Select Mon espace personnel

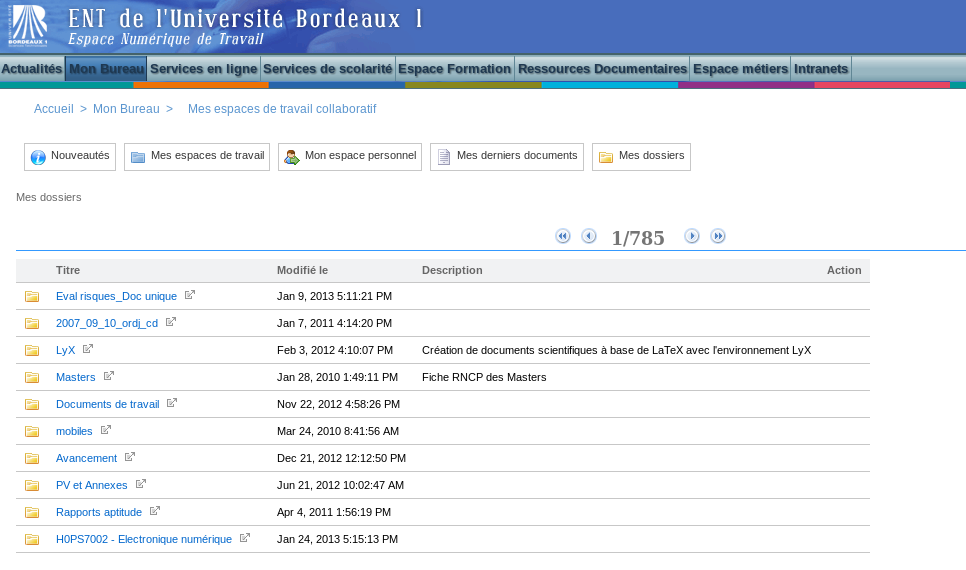(x=350, y=157)
